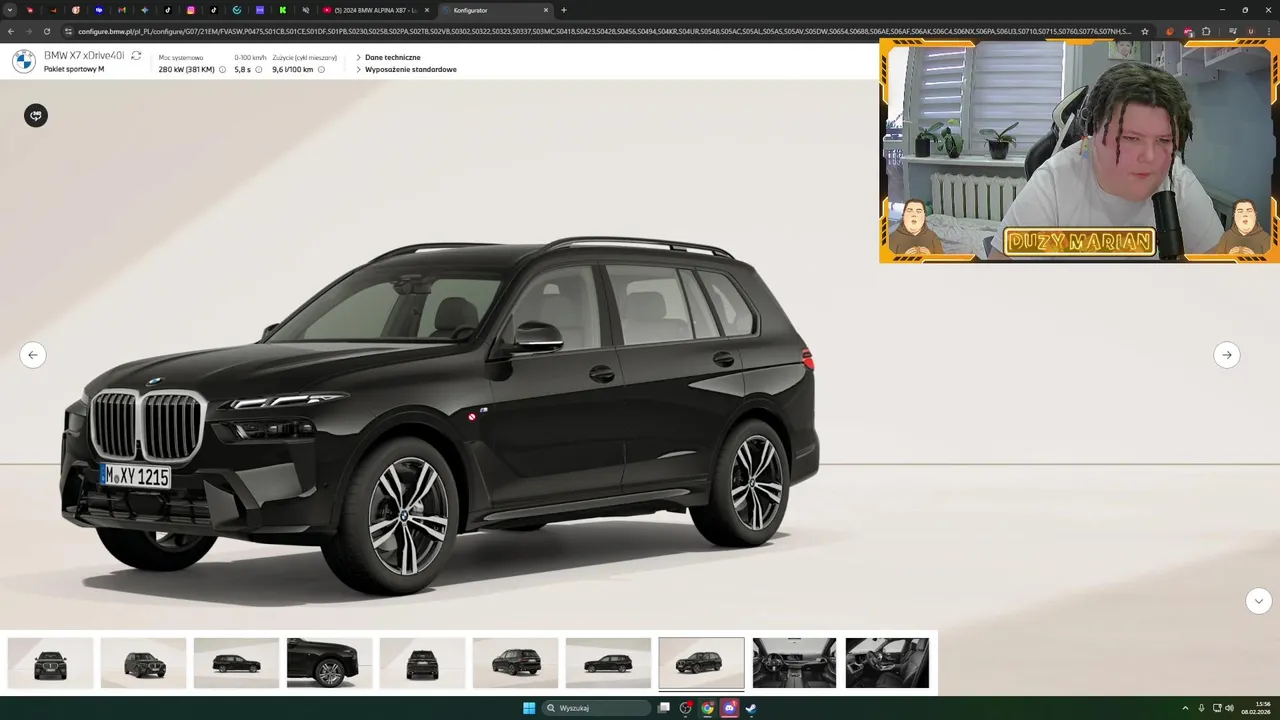Show previous car view with left arrow
Screen dimensions: 1280x720
[33, 355]
